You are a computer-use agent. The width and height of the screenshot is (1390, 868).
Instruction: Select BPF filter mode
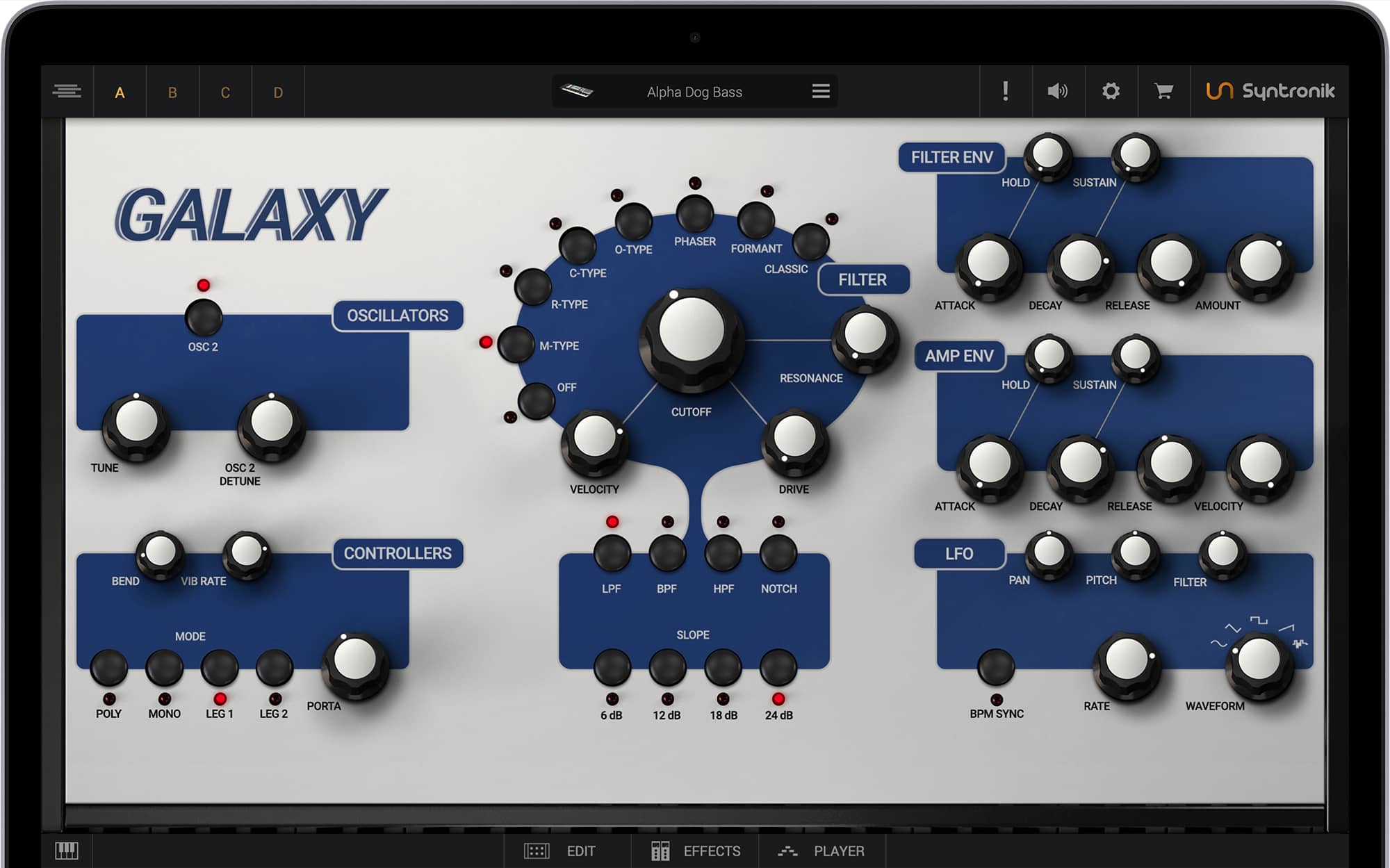click(667, 553)
